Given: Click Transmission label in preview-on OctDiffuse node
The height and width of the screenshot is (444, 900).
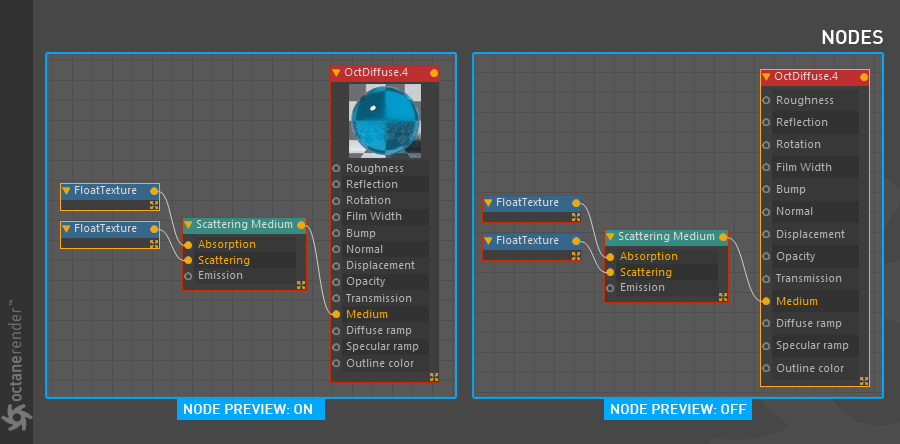Looking at the screenshot, I should click(378, 298).
